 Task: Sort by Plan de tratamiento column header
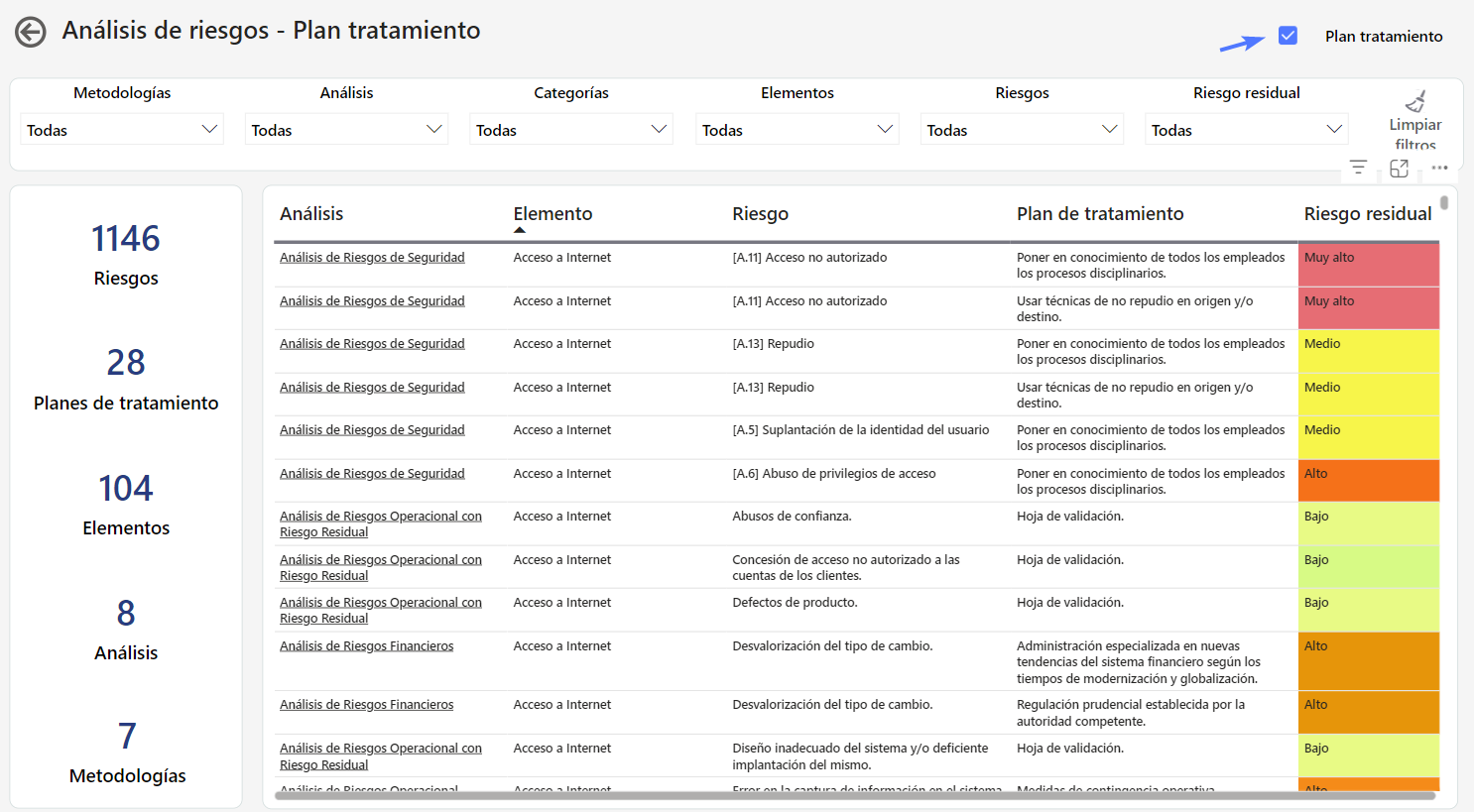tap(1099, 214)
